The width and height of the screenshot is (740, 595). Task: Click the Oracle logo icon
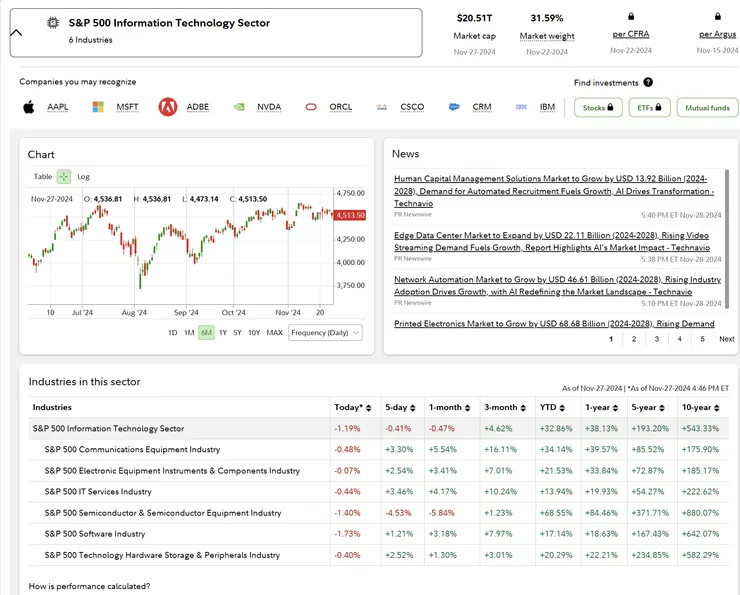(x=311, y=107)
